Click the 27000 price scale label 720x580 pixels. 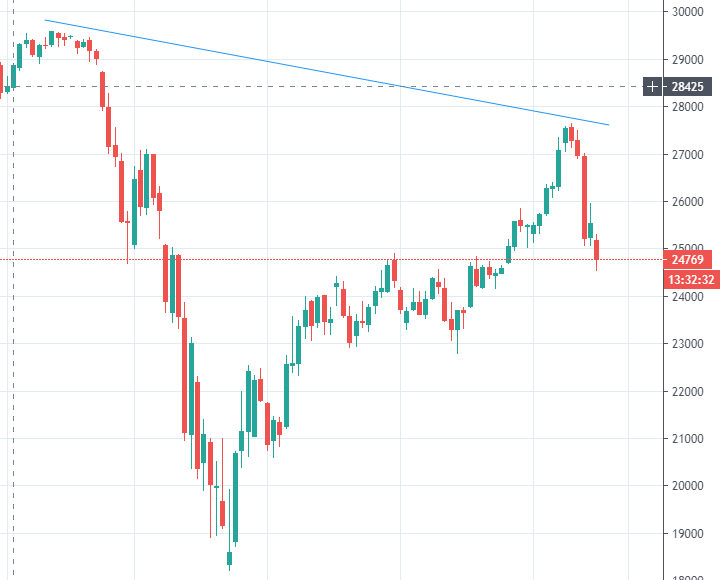687,155
